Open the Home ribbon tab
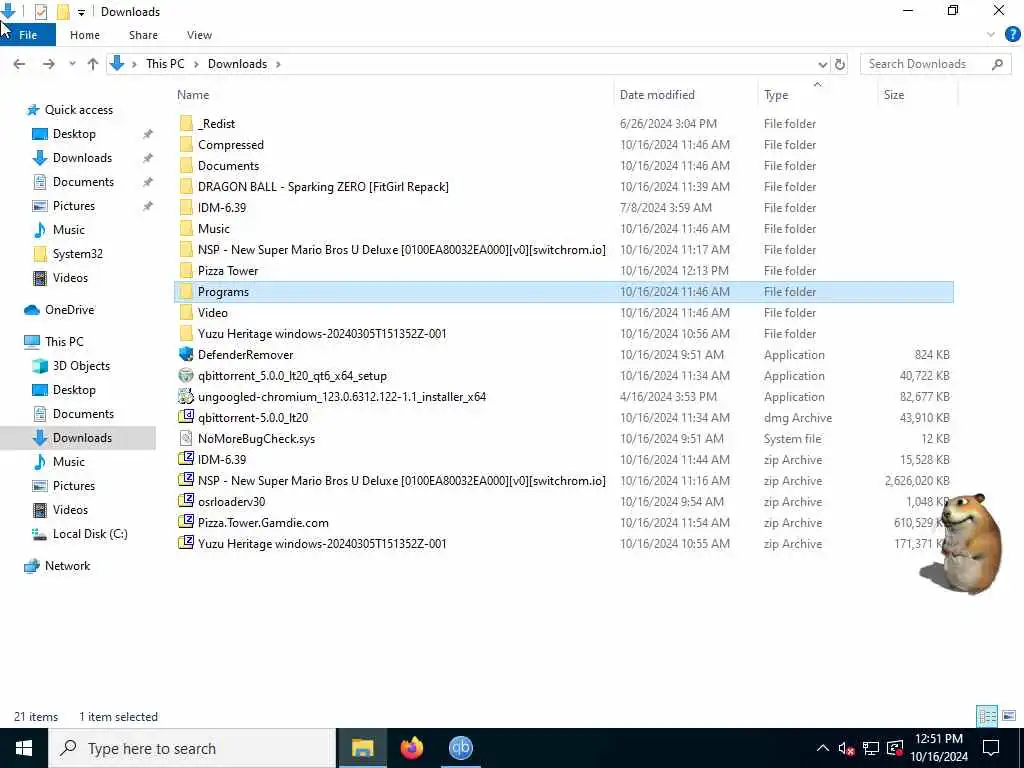This screenshot has height=768, width=1024. point(85,35)
